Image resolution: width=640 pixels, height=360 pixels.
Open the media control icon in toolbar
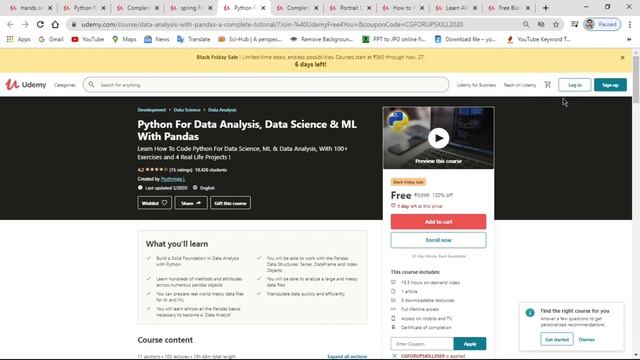pos(574,24)
